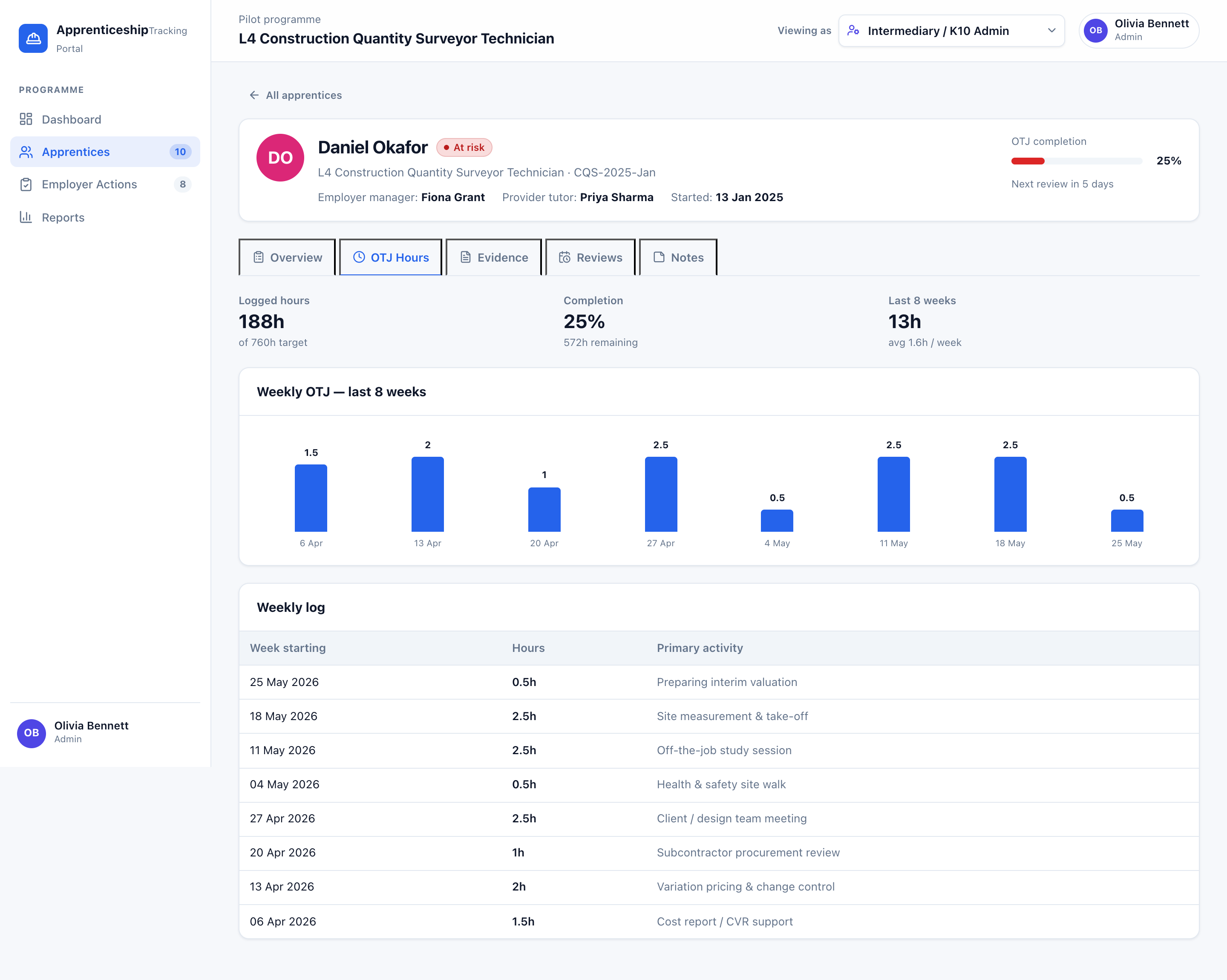Expand the dropdown chevron for Intermediary / K10 Admin
The width and height of the screenshot is (1227, 980).
tap(1052, 31)
